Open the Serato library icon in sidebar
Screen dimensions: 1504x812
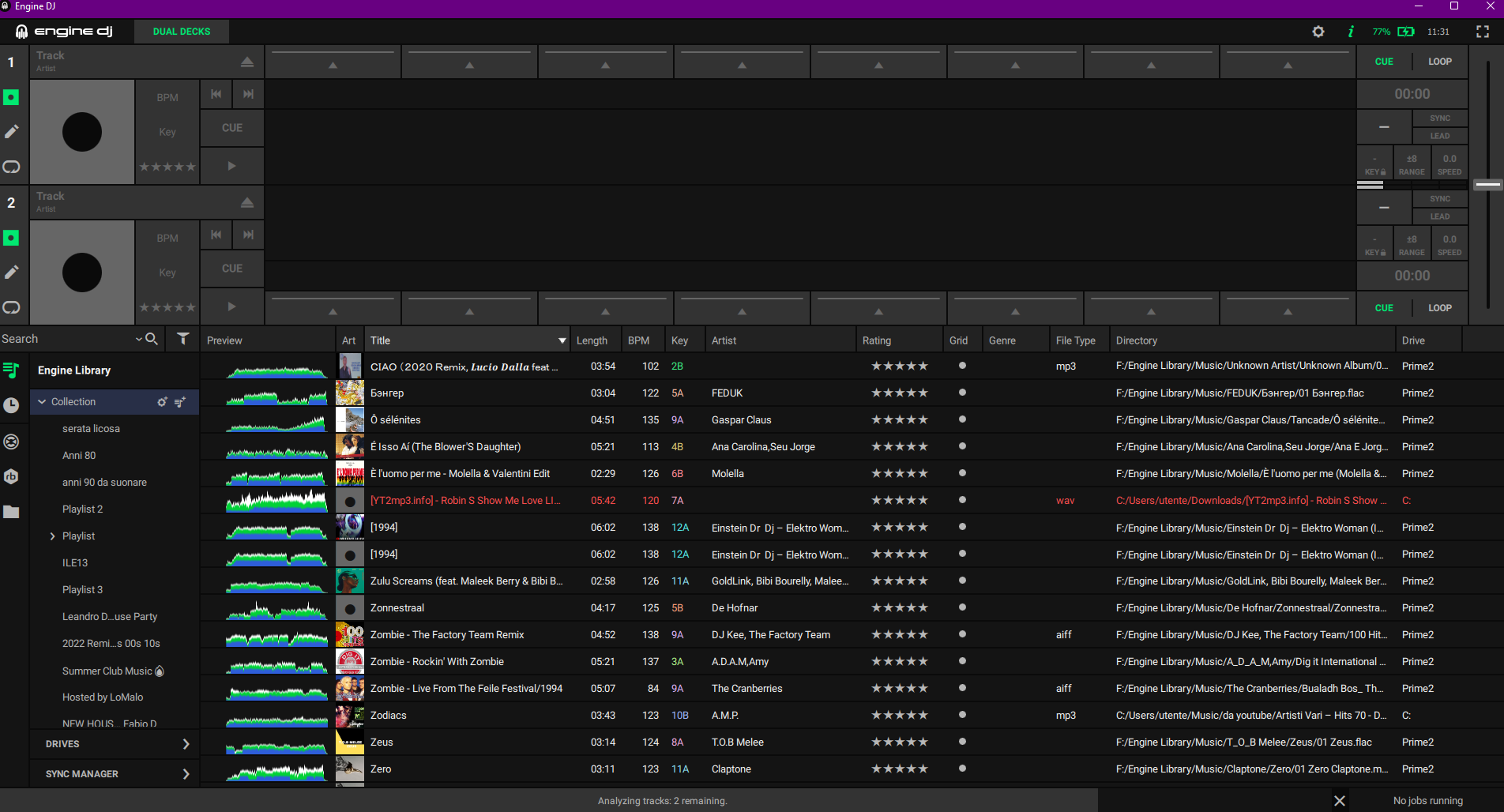(x=11, y=442)
